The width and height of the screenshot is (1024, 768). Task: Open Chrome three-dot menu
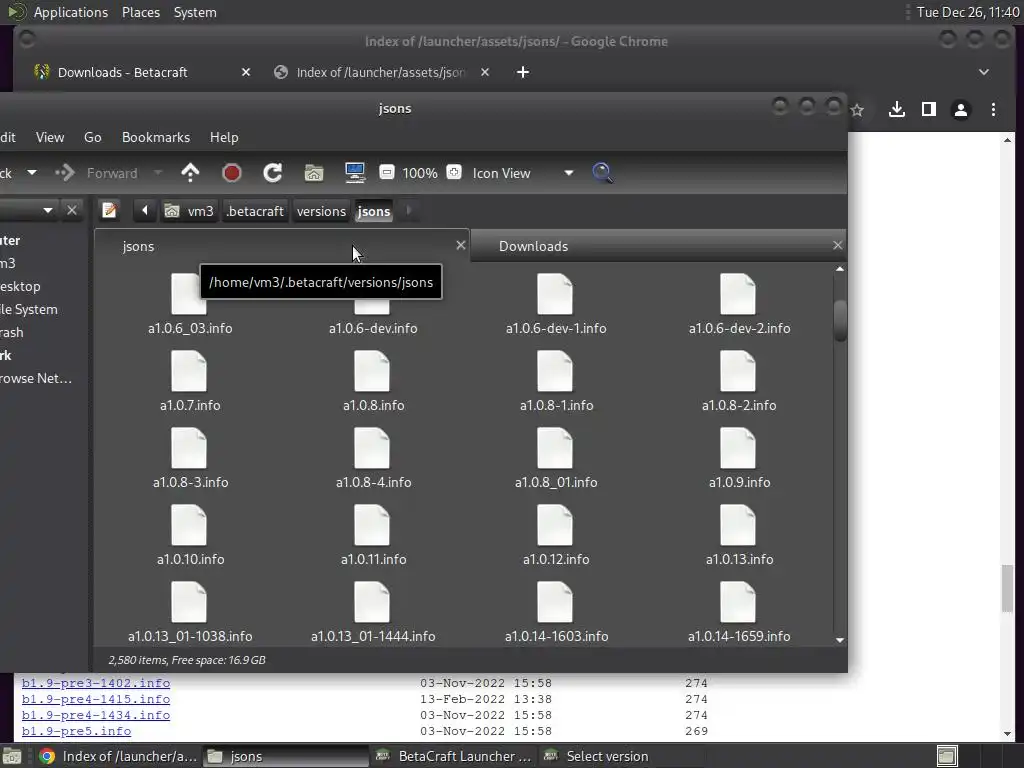pyautogui.click(x=993, y=110)
